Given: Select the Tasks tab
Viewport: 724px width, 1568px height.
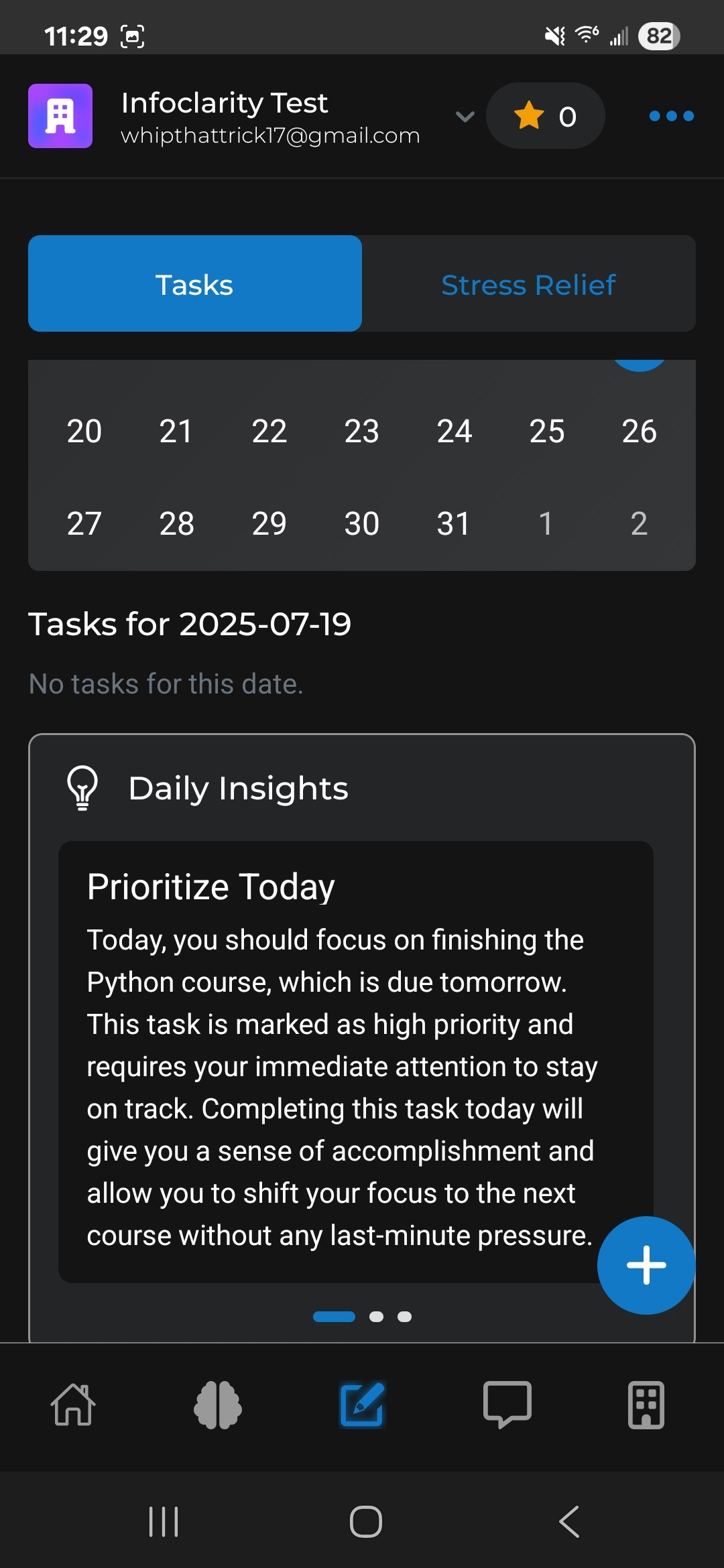Looking at the screenshot, I should (x=195, y=283).
